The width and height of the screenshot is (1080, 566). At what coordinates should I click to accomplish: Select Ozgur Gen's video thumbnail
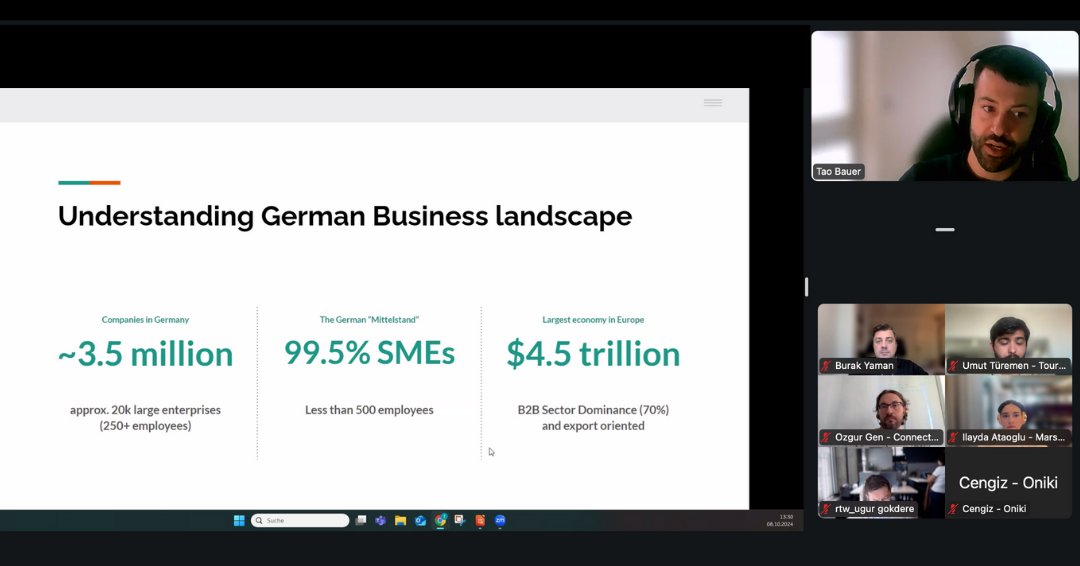(x=882, y=410)
